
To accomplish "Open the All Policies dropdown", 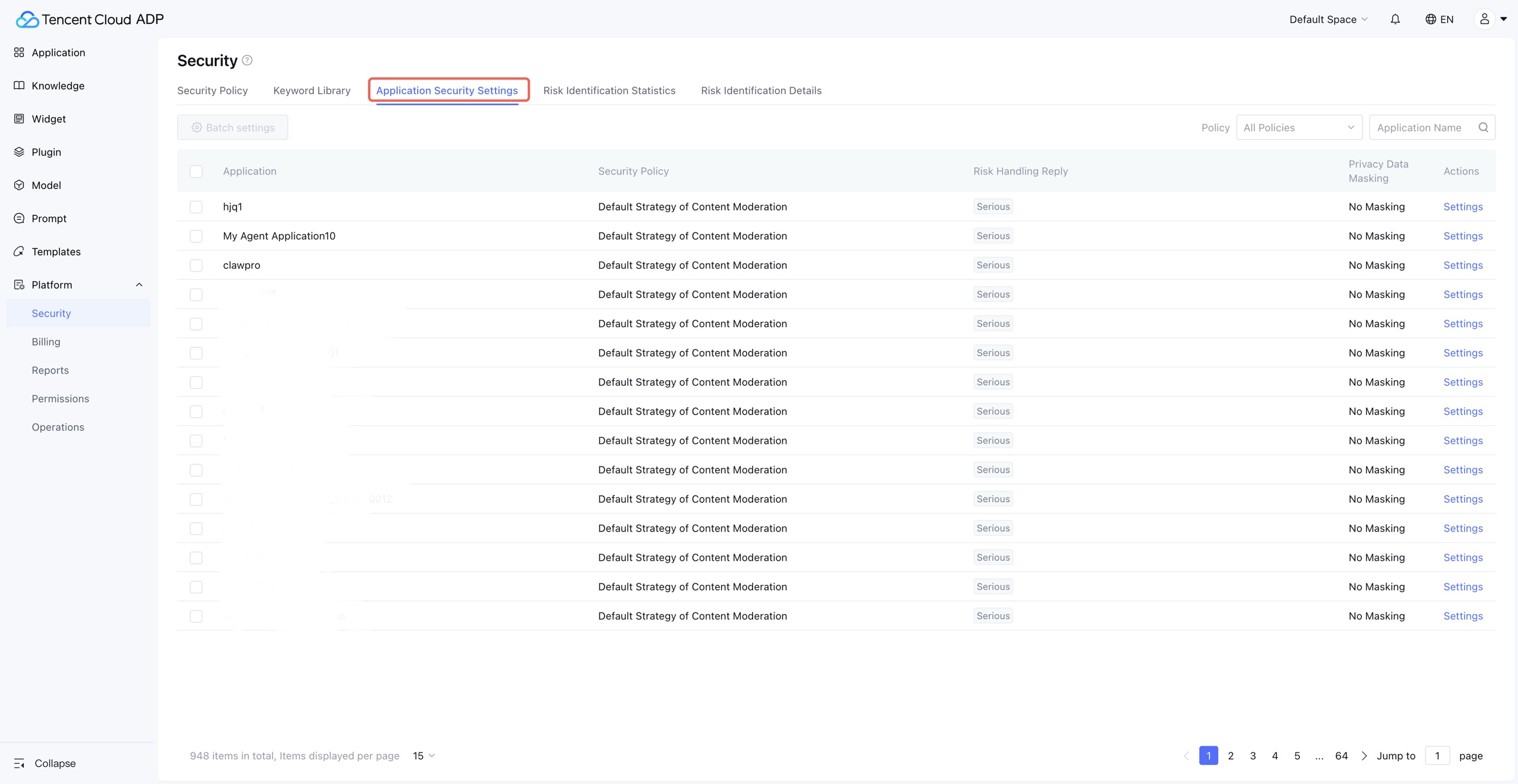I will click(1299, 127).
